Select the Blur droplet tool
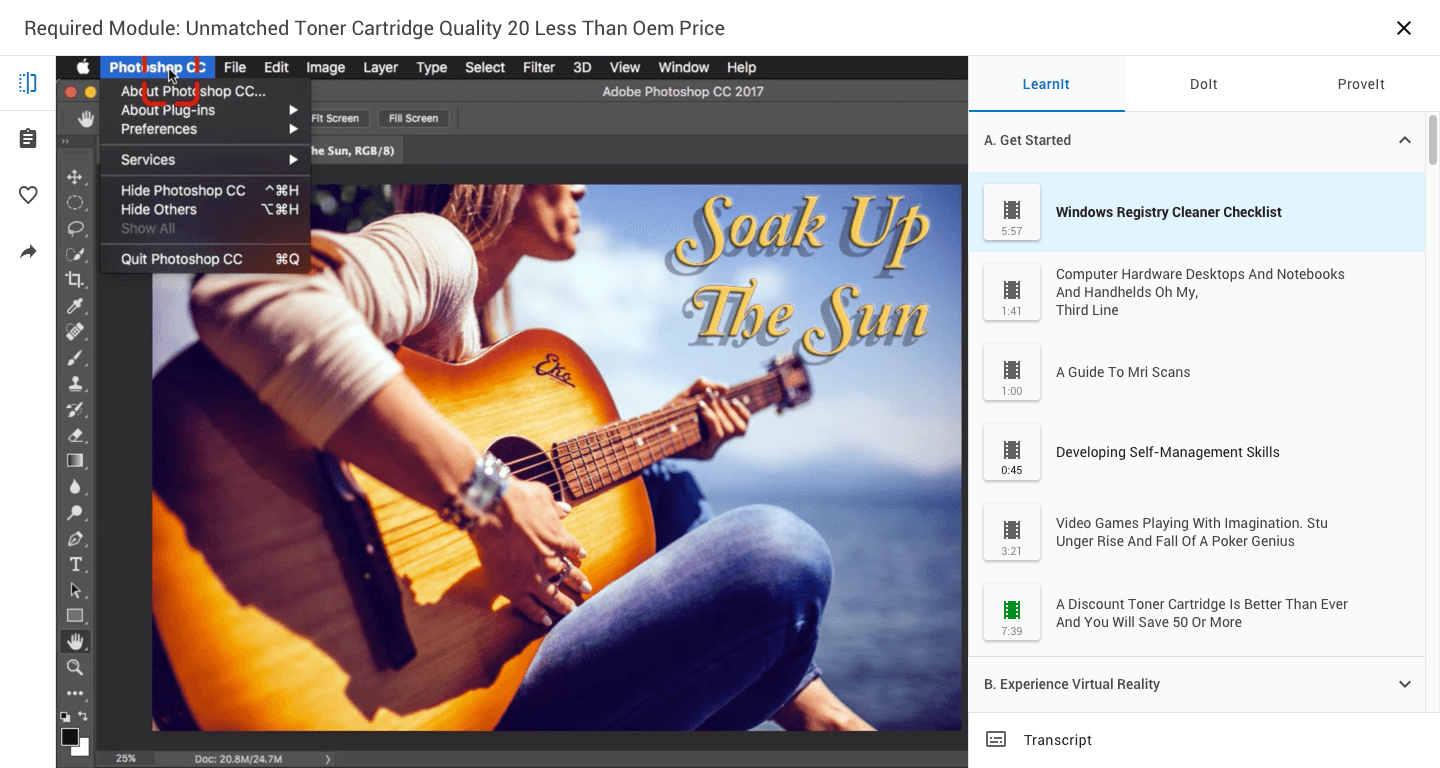The height and width of the screenshot is (768, 1440). pyautogui.click(x=75, y=487)
